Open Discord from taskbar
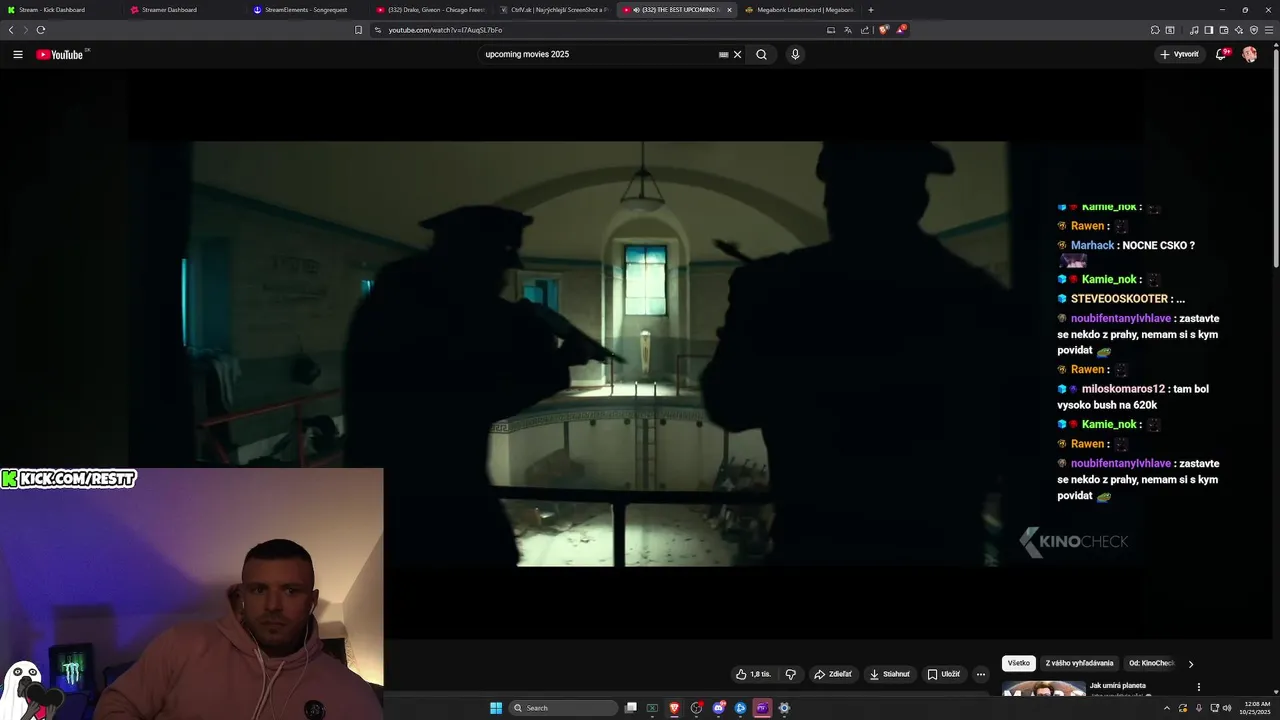The height and width of the screenshot is (720, 1280). pyautogui.click(x=718, y=708)
